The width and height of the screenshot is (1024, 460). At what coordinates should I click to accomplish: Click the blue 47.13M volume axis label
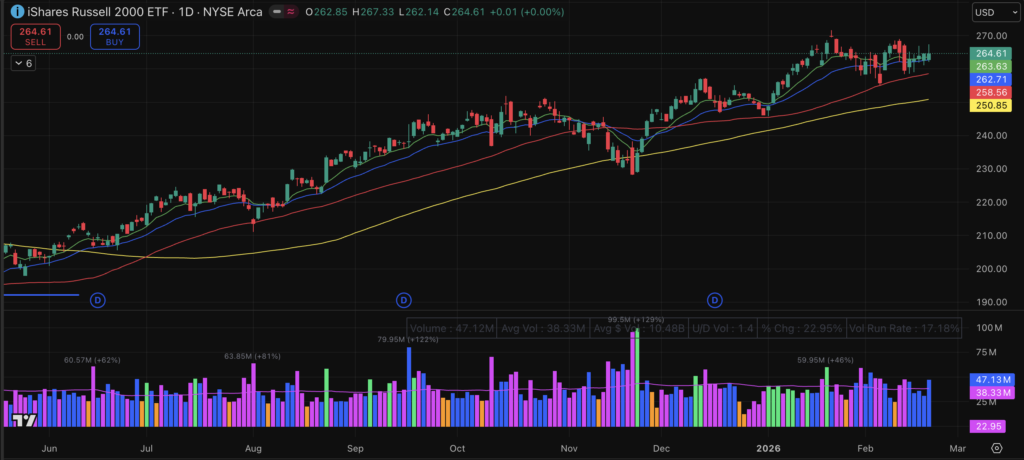coord(990,381)
